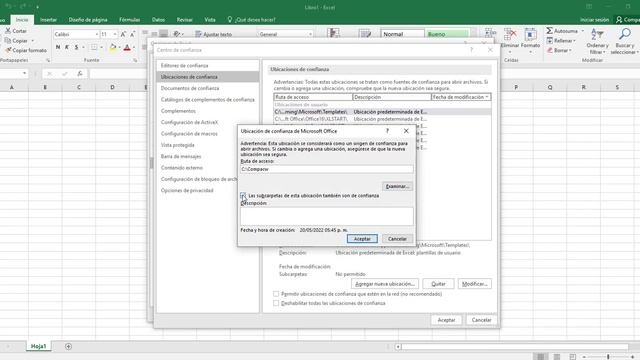Image resolution: width=640 pixels, height=360 pixels.
Task: Click the Cortar scissors icon
Action: 8,31
